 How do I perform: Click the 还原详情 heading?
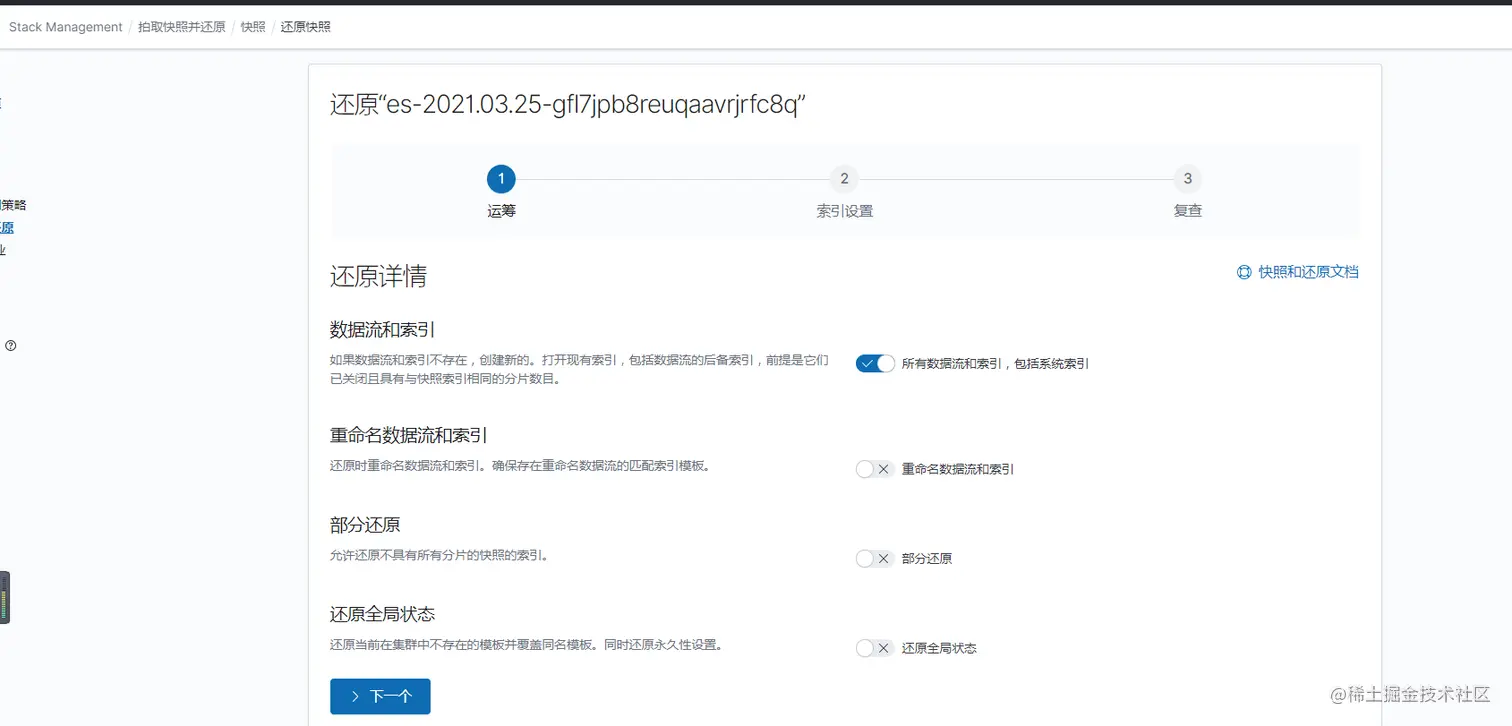click(379, 277)
